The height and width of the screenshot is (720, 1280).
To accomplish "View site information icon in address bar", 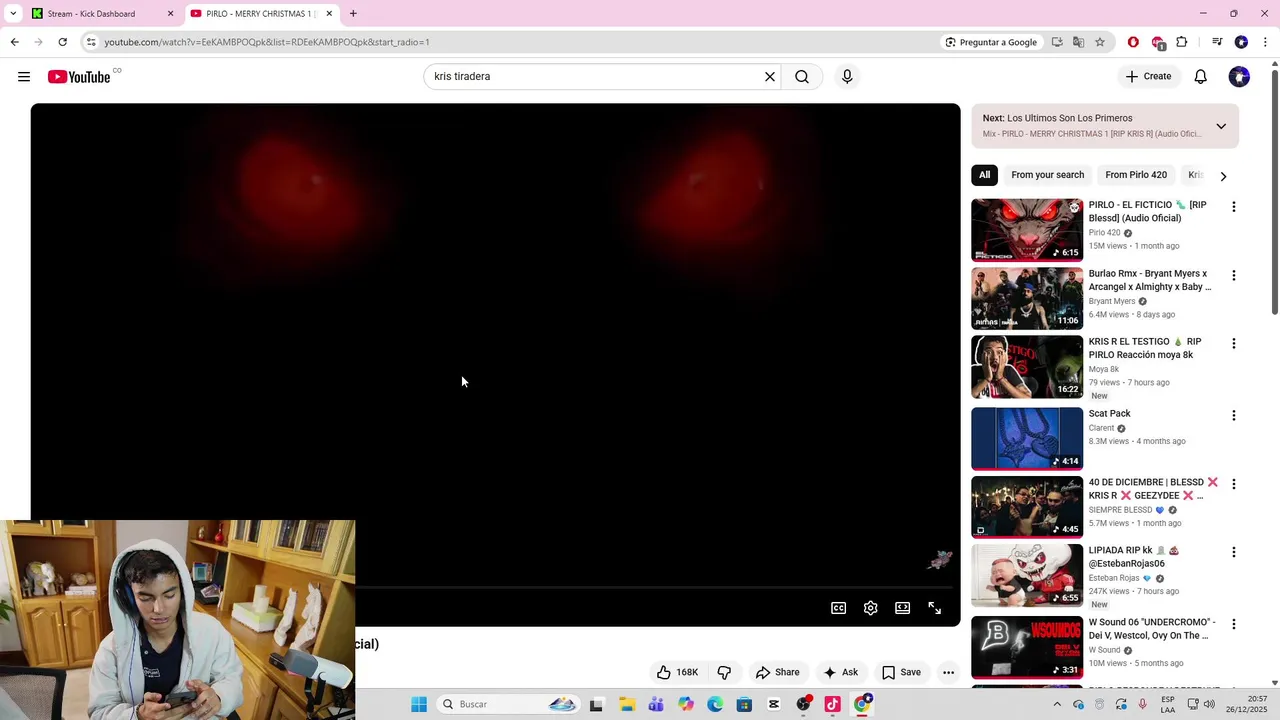I will point(91,42).
